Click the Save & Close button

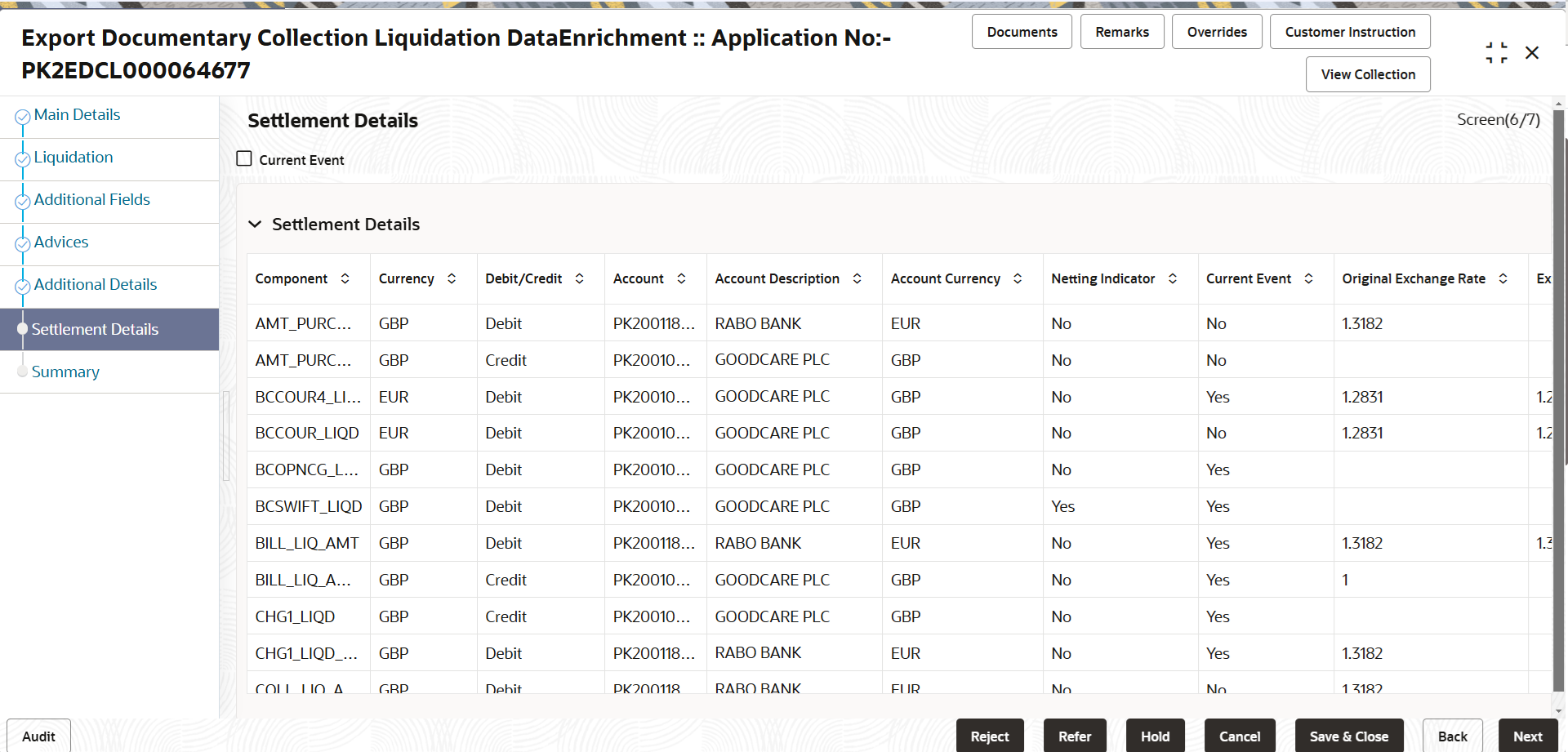(x=1349, y=736)
